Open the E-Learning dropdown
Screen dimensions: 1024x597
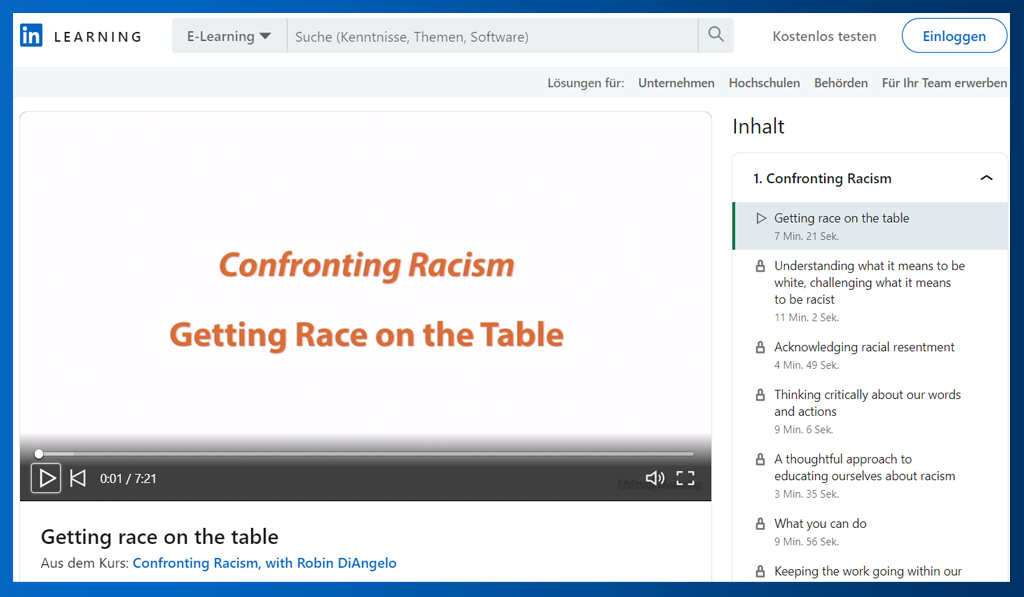tap(229, 36)
